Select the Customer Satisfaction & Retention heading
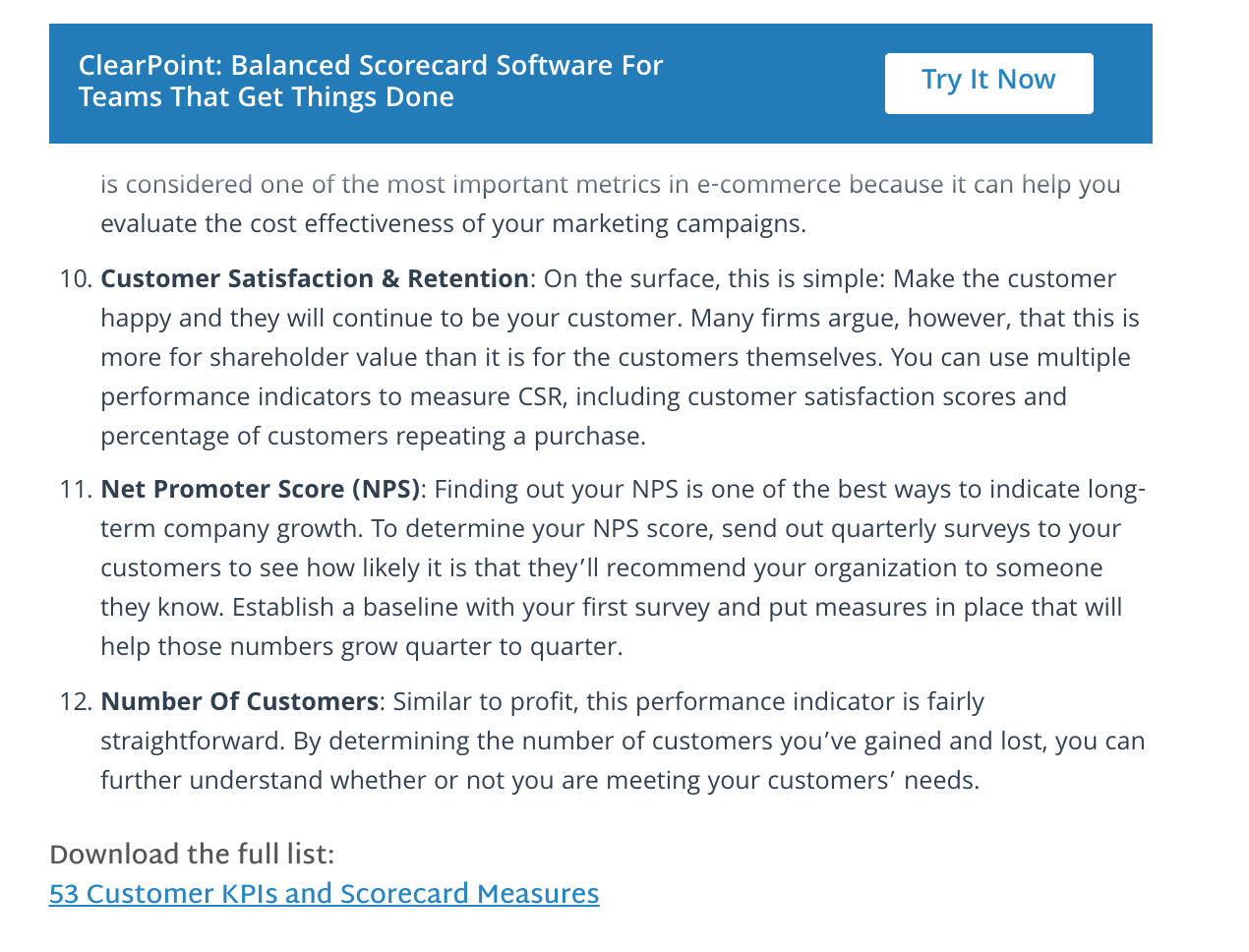1249x952 pixels. pos(315,279)
